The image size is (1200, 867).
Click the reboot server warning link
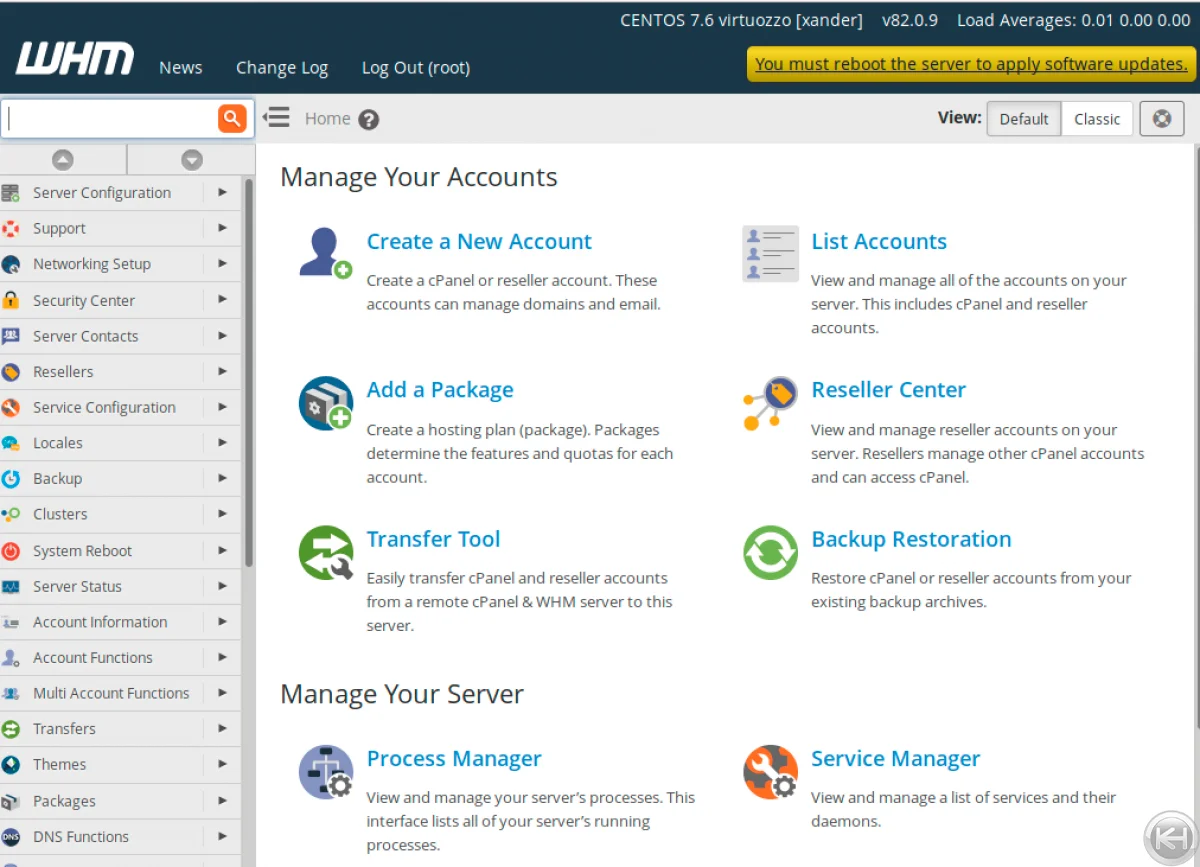click(x=971, y=64)
